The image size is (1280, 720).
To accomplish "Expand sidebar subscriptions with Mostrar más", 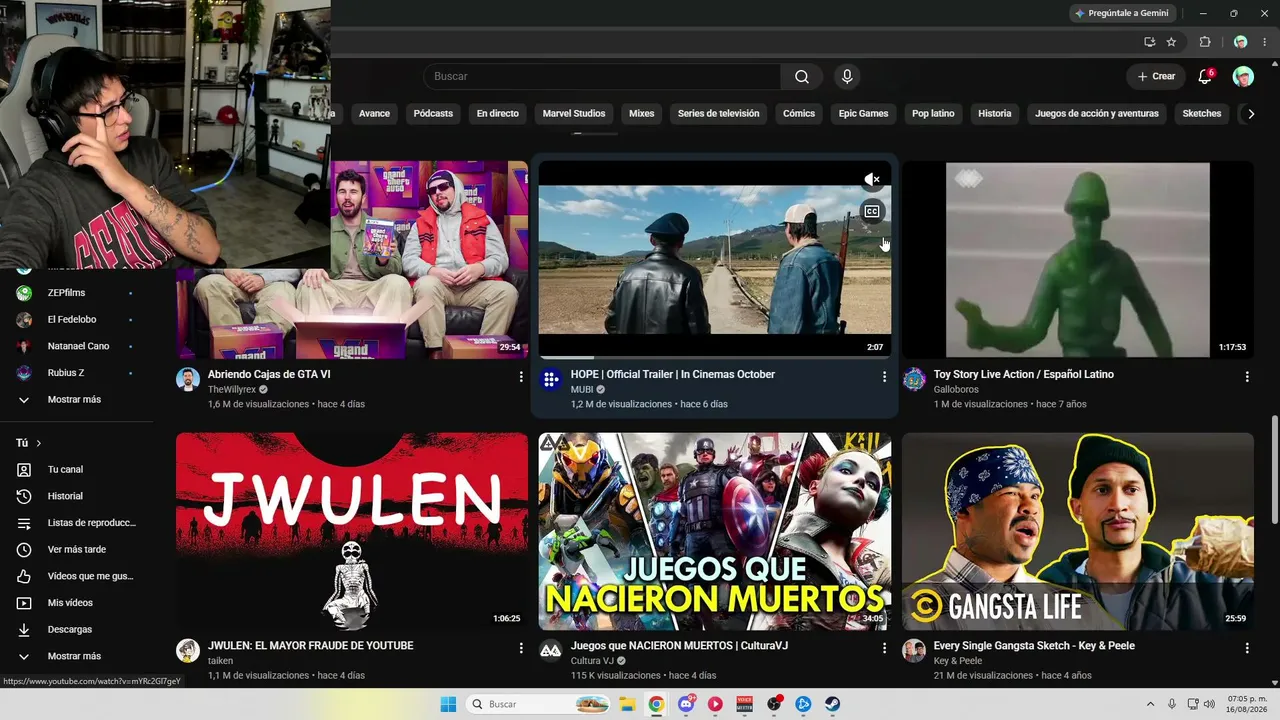I will [x=74, y=400].
